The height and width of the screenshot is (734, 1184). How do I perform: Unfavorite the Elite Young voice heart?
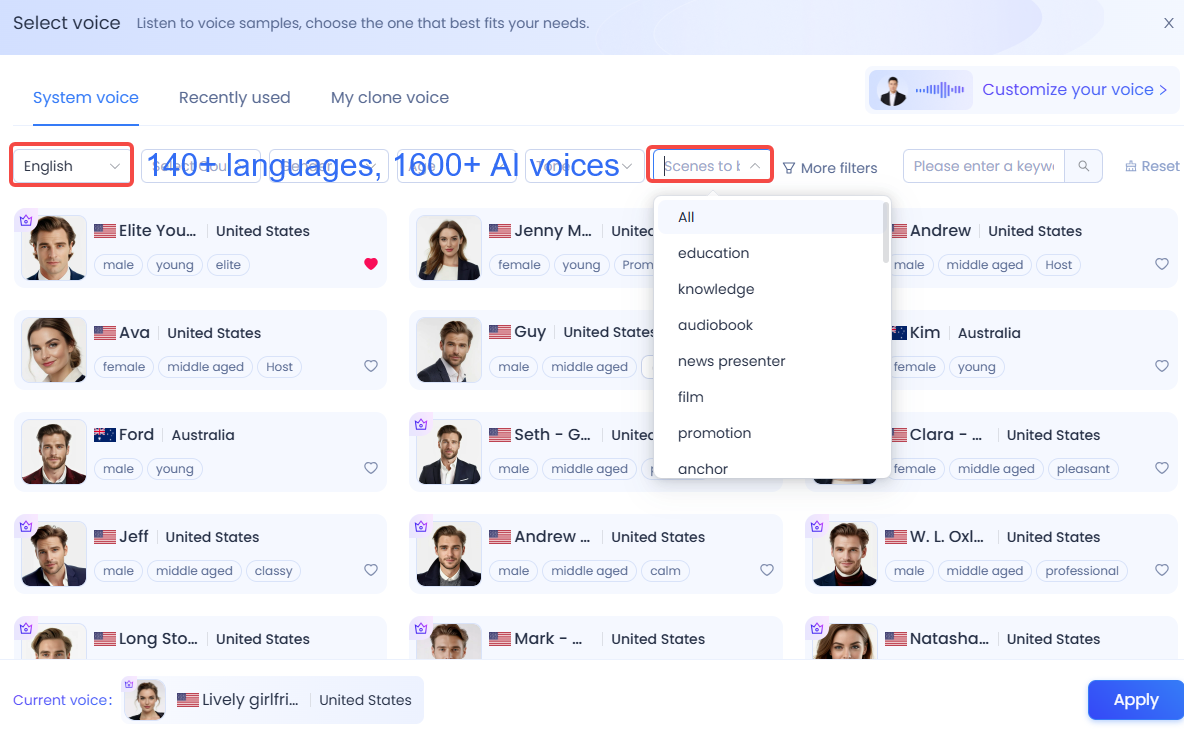tap(371, 264)
